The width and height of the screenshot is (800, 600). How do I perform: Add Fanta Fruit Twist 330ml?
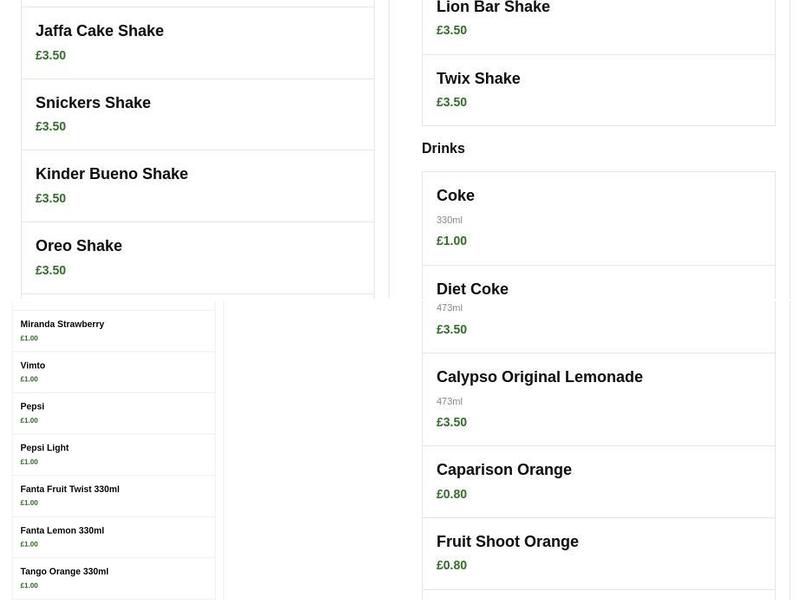click(x=113, y=495)
